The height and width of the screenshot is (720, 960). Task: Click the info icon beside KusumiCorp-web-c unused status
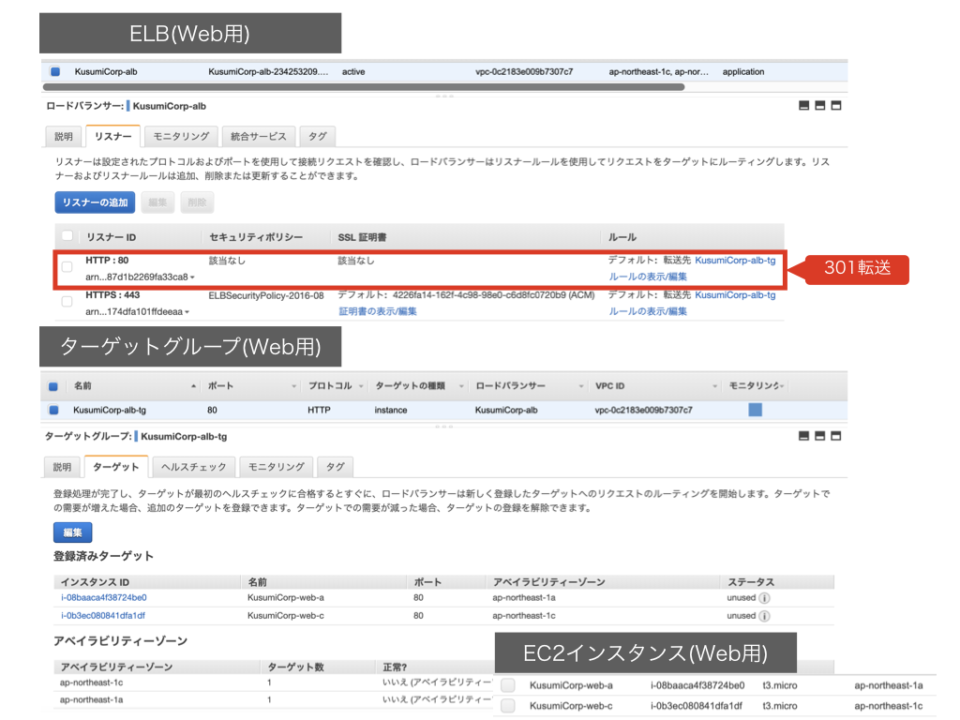[x=763, y=617]
